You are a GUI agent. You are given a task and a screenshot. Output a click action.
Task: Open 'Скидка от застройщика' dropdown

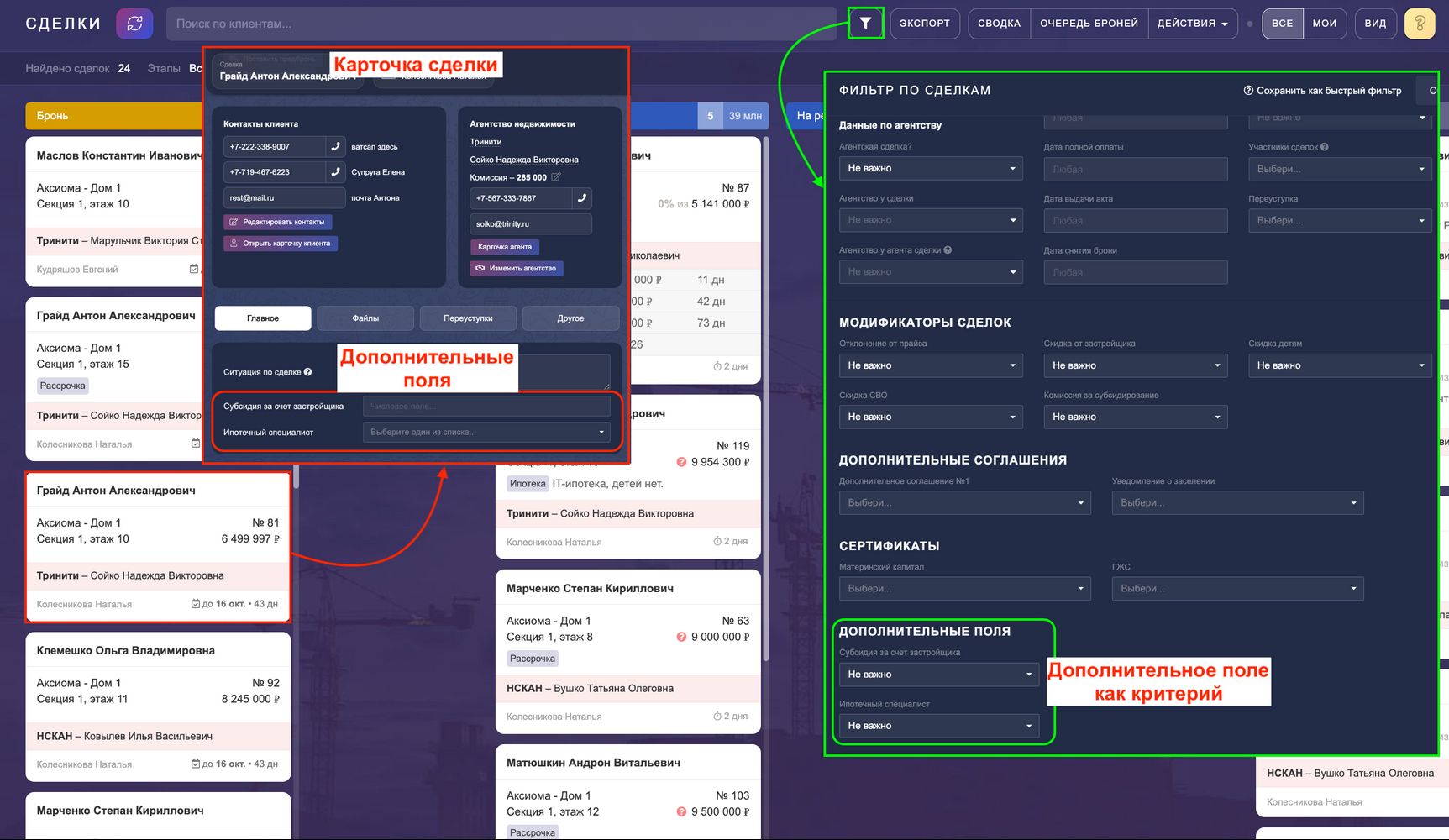1136,365
